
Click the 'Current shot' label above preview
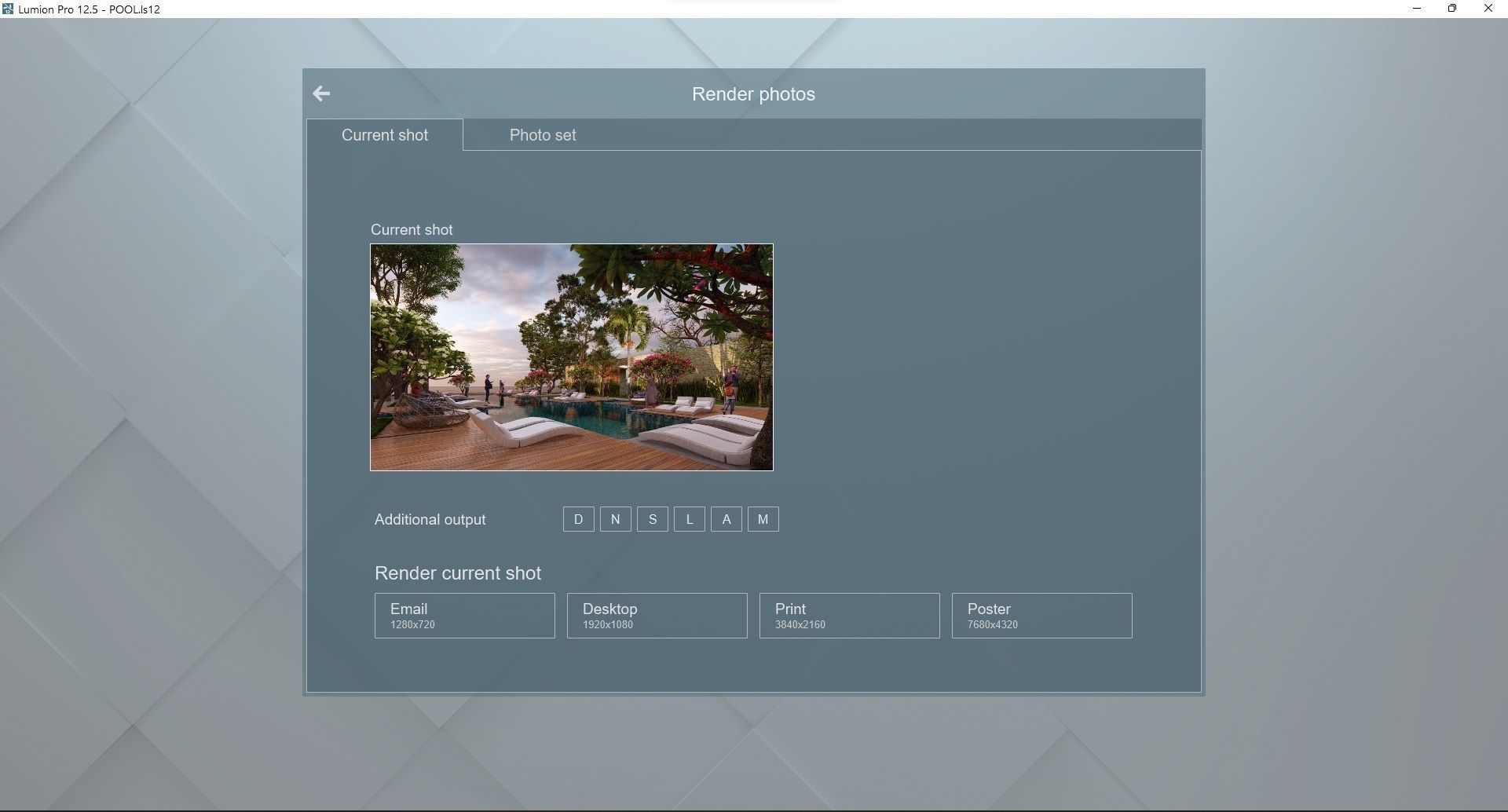coord(412,230)
